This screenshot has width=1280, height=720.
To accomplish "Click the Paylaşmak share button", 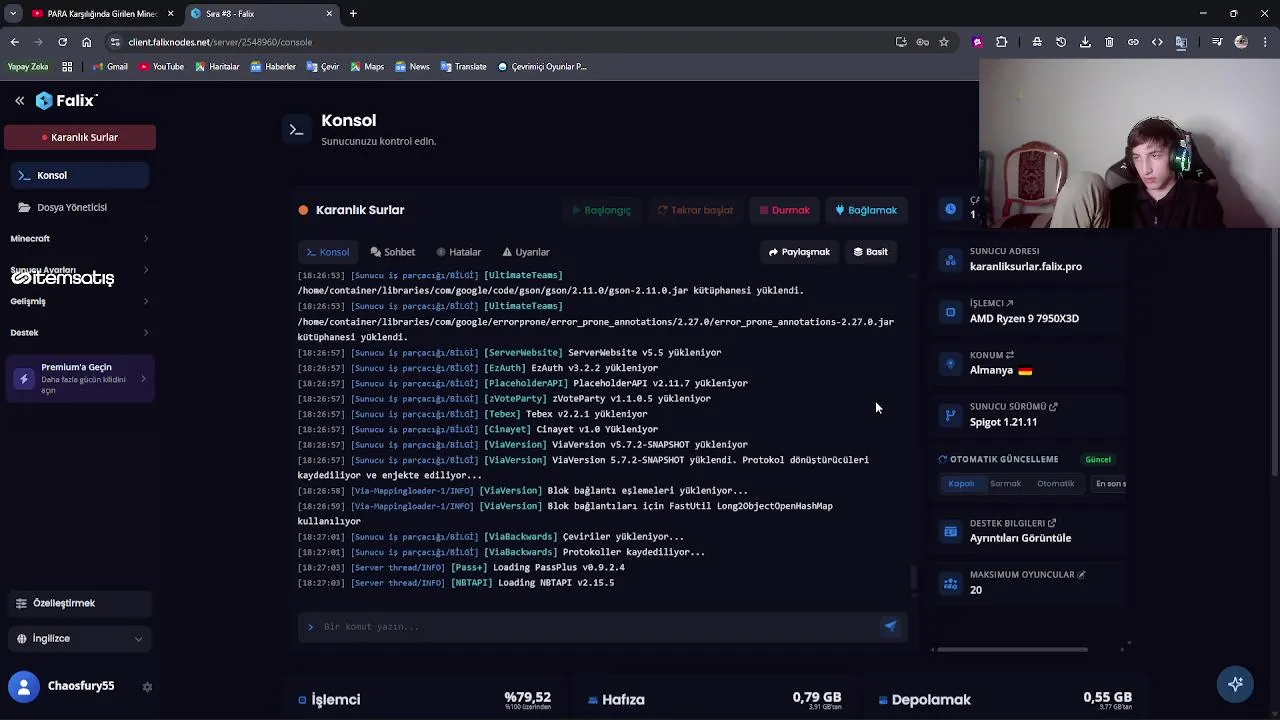I will pyautogui.click(x=799, y=252).
